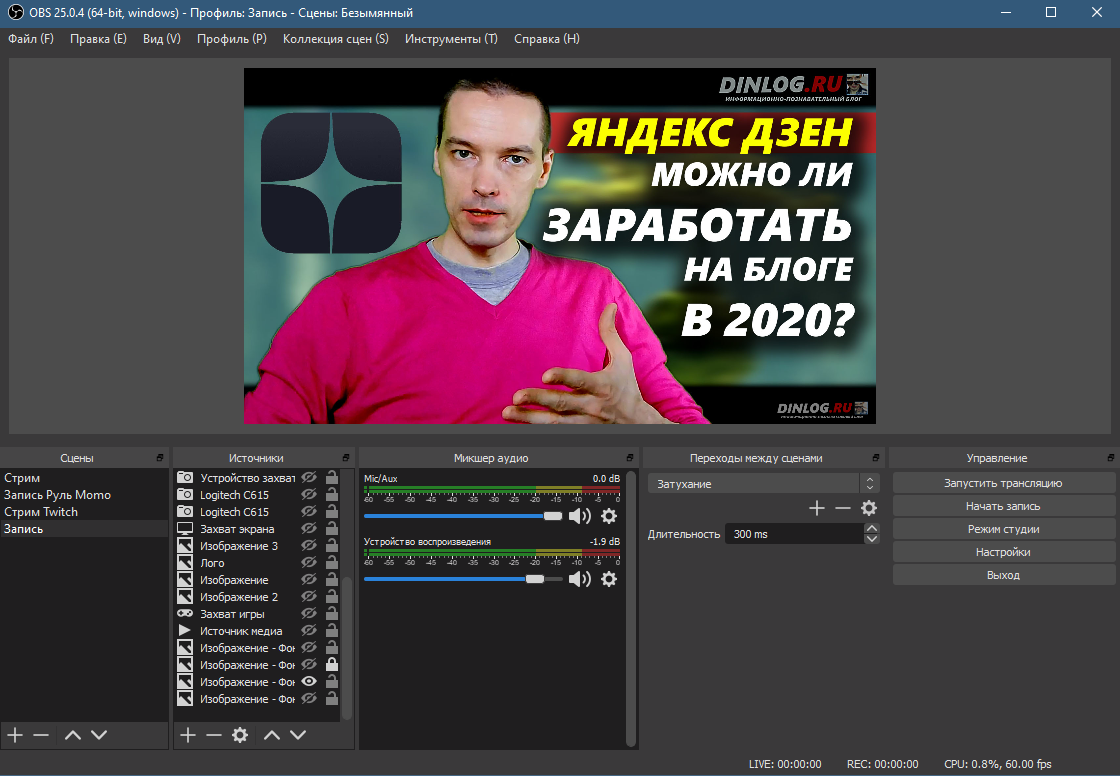The image size is (1120, 776).
Task: Select Запись scene
Action: coord(84,529)
